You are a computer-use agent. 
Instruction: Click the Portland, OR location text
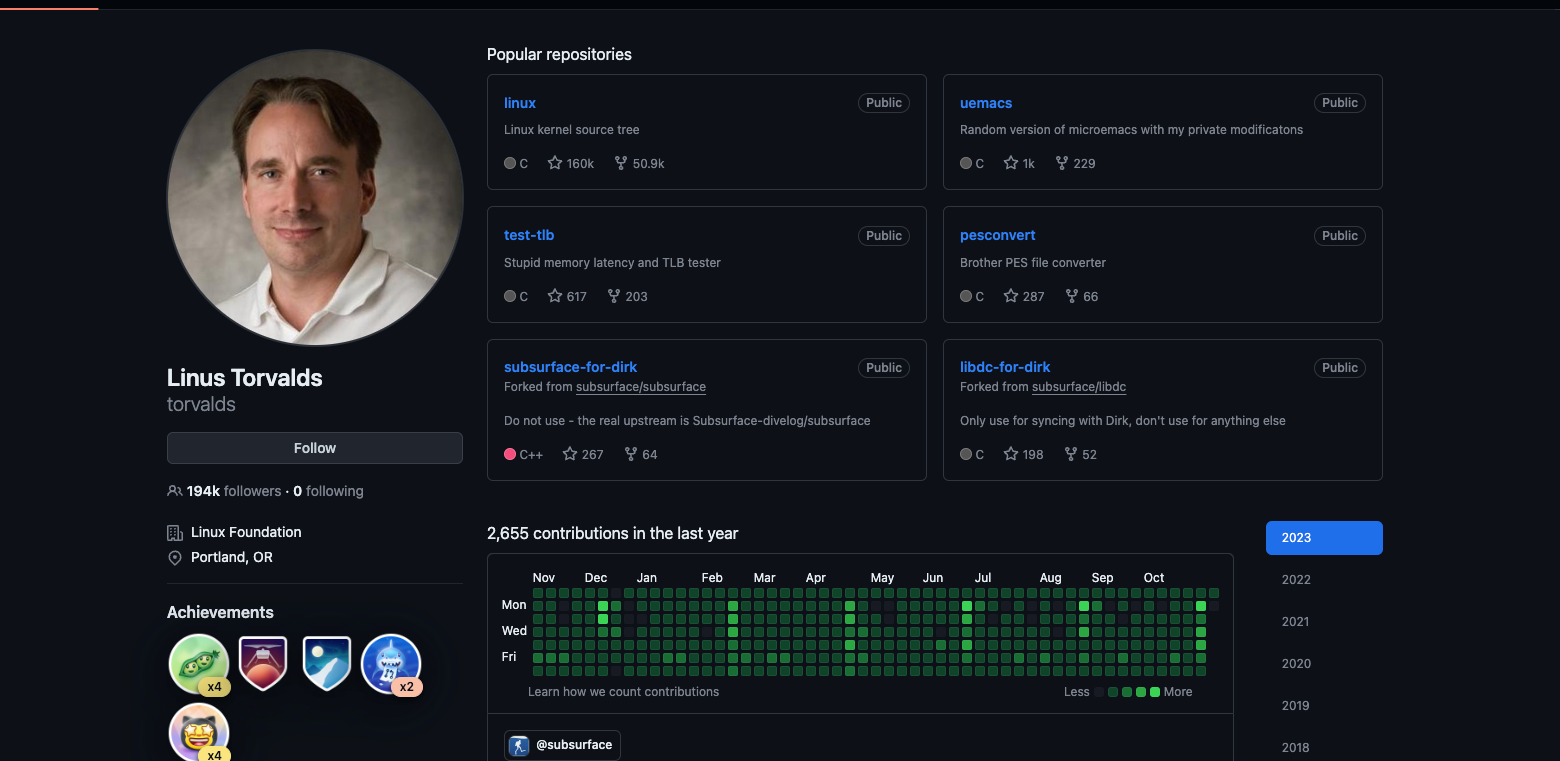tap(232, 557)
